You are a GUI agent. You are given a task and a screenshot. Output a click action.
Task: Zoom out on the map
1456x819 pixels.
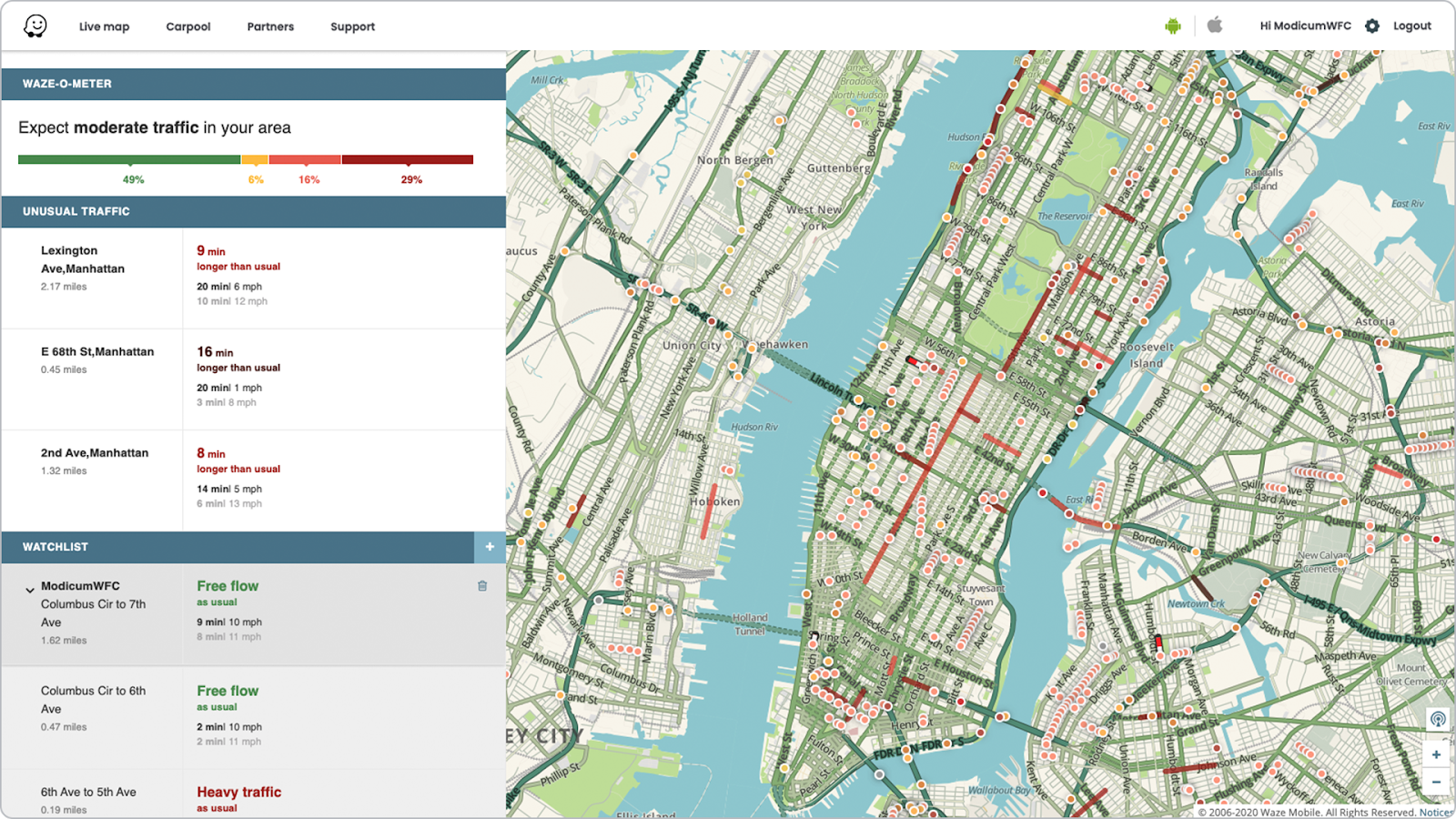coord(1436,782)
